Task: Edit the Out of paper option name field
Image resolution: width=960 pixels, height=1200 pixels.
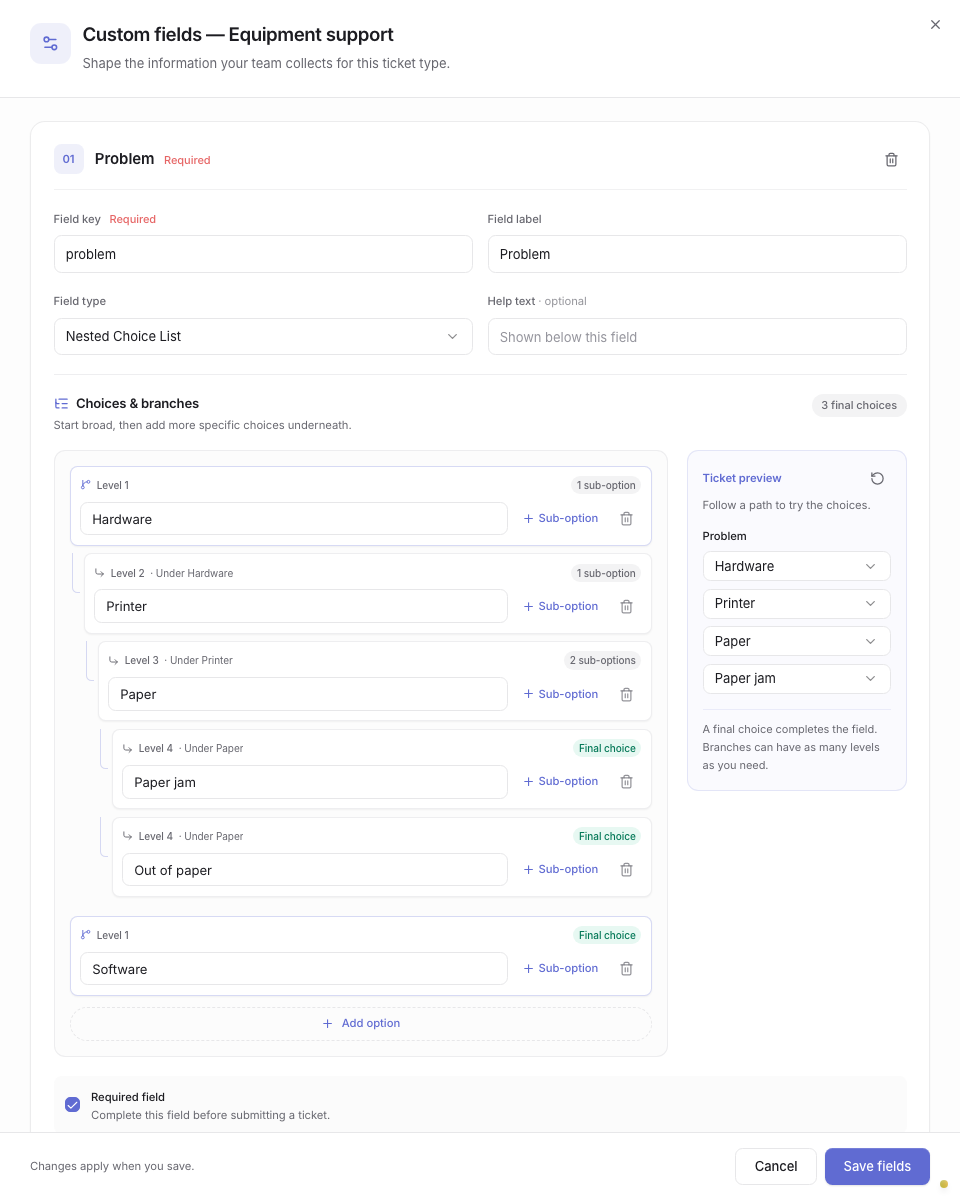Action: 315,870
